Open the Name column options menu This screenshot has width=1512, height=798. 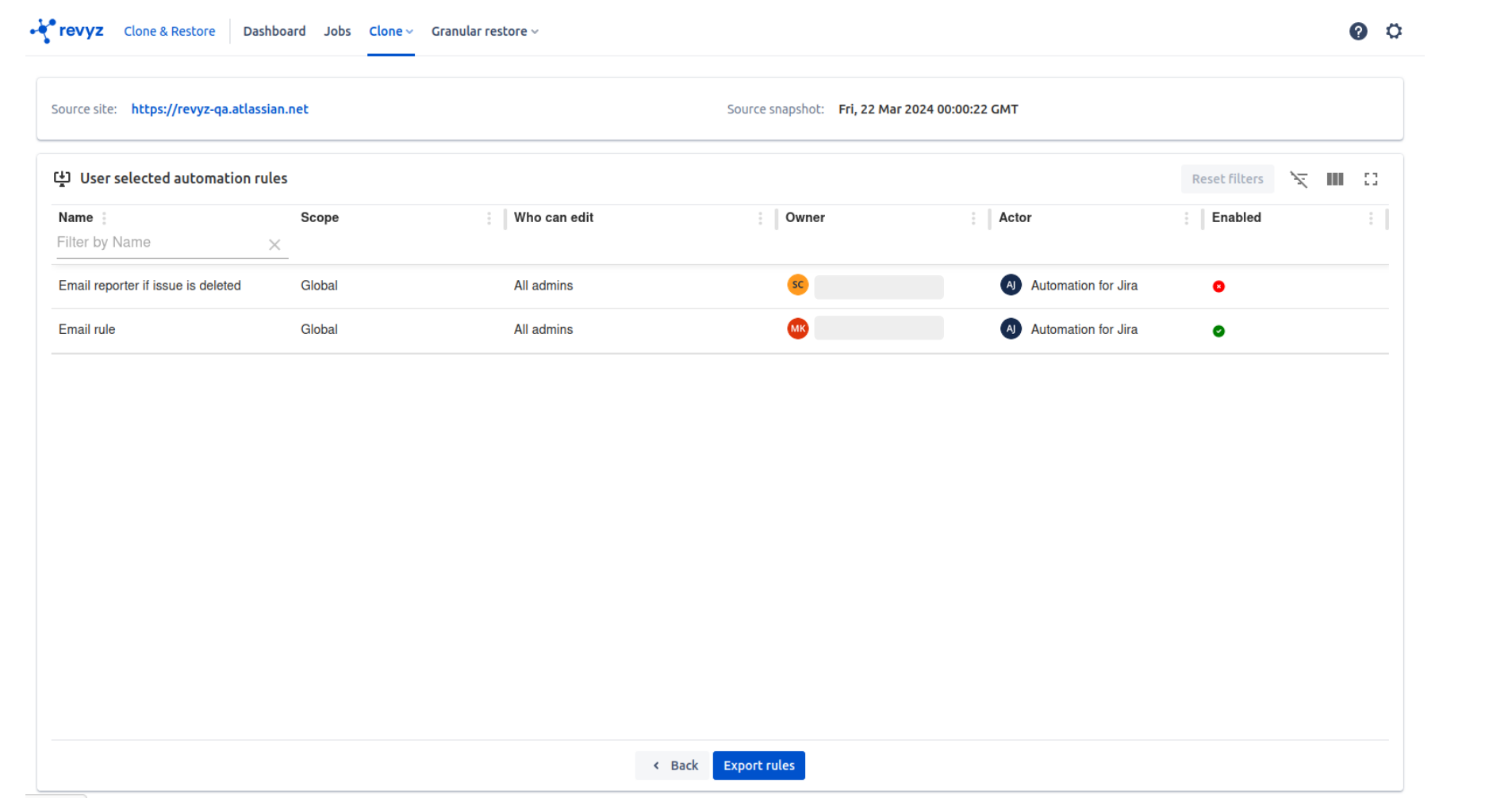(x=104, y=218)
